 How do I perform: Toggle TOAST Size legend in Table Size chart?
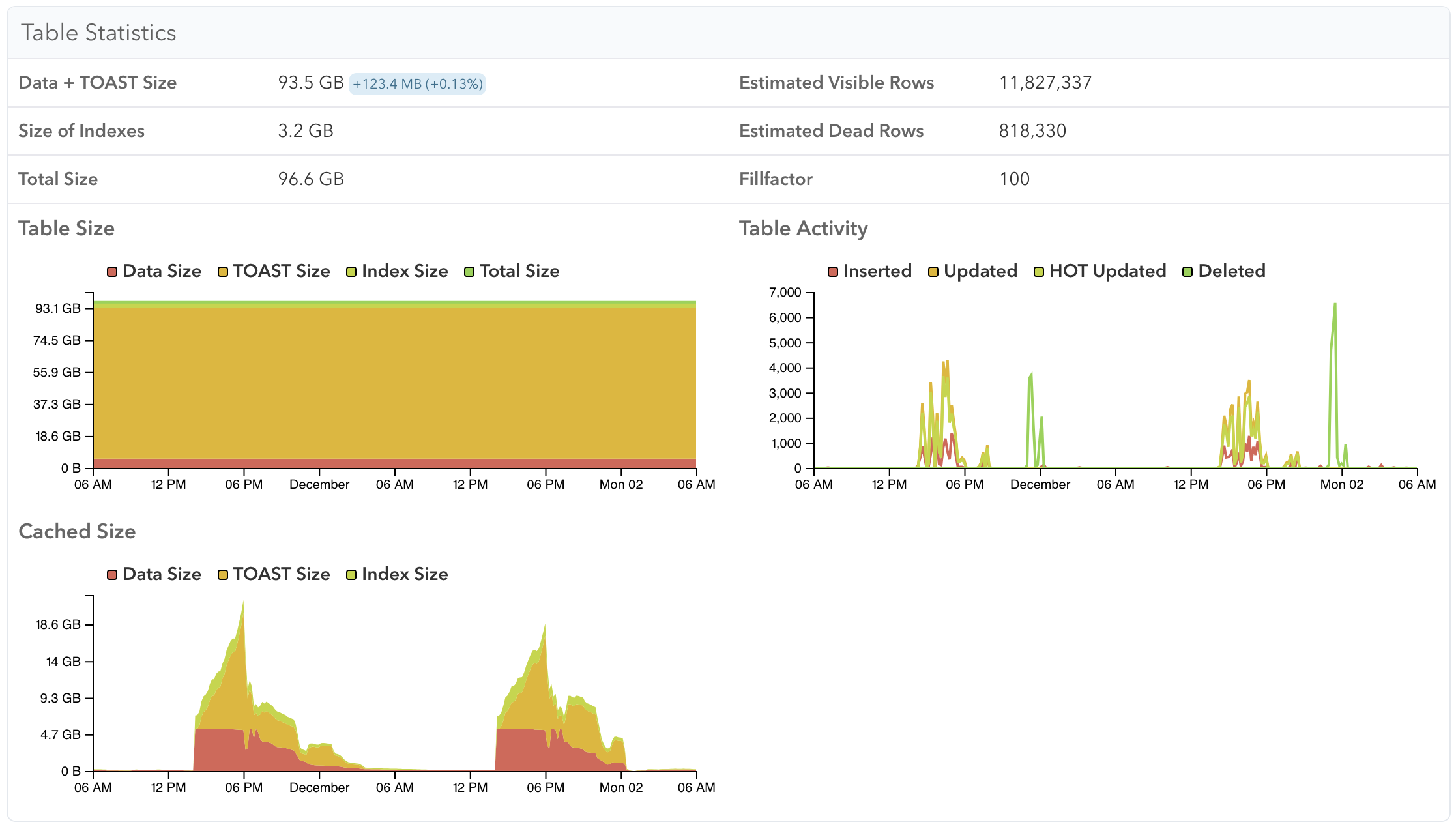tap(274, 271)
